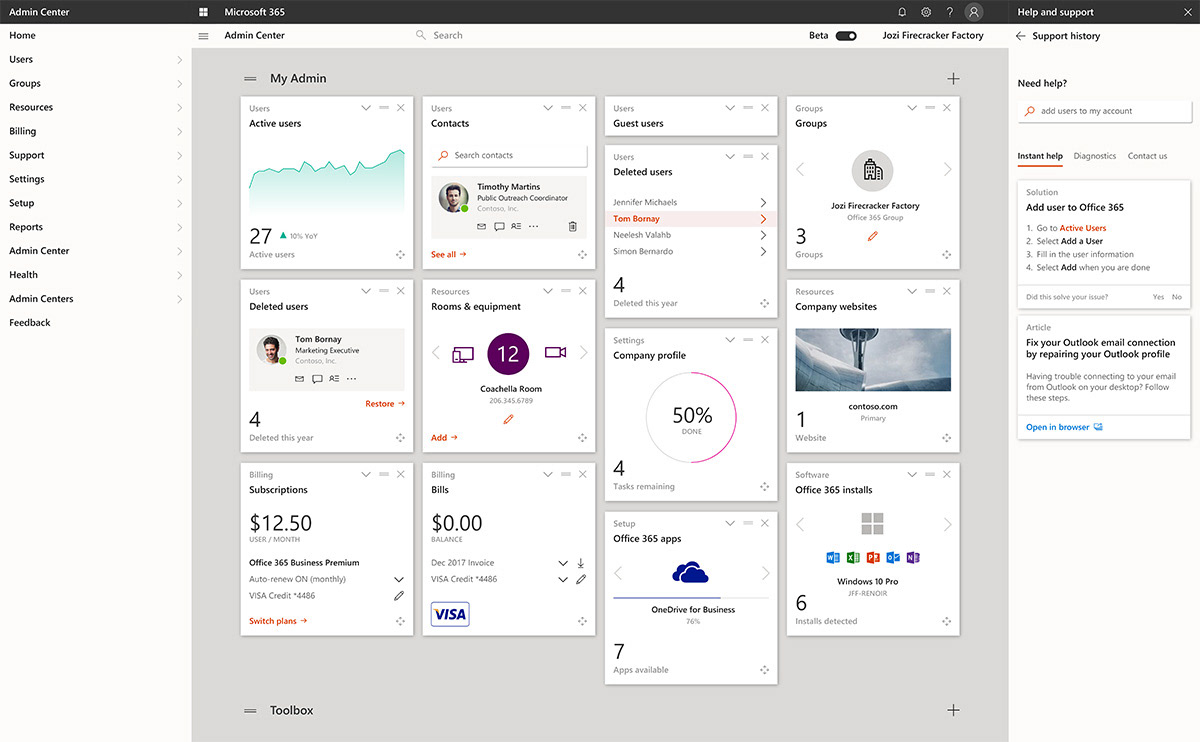Click the trash icon on Timothy Martins contact
The width and height of the screenshot is (1200, 742).
pos(572,226)
